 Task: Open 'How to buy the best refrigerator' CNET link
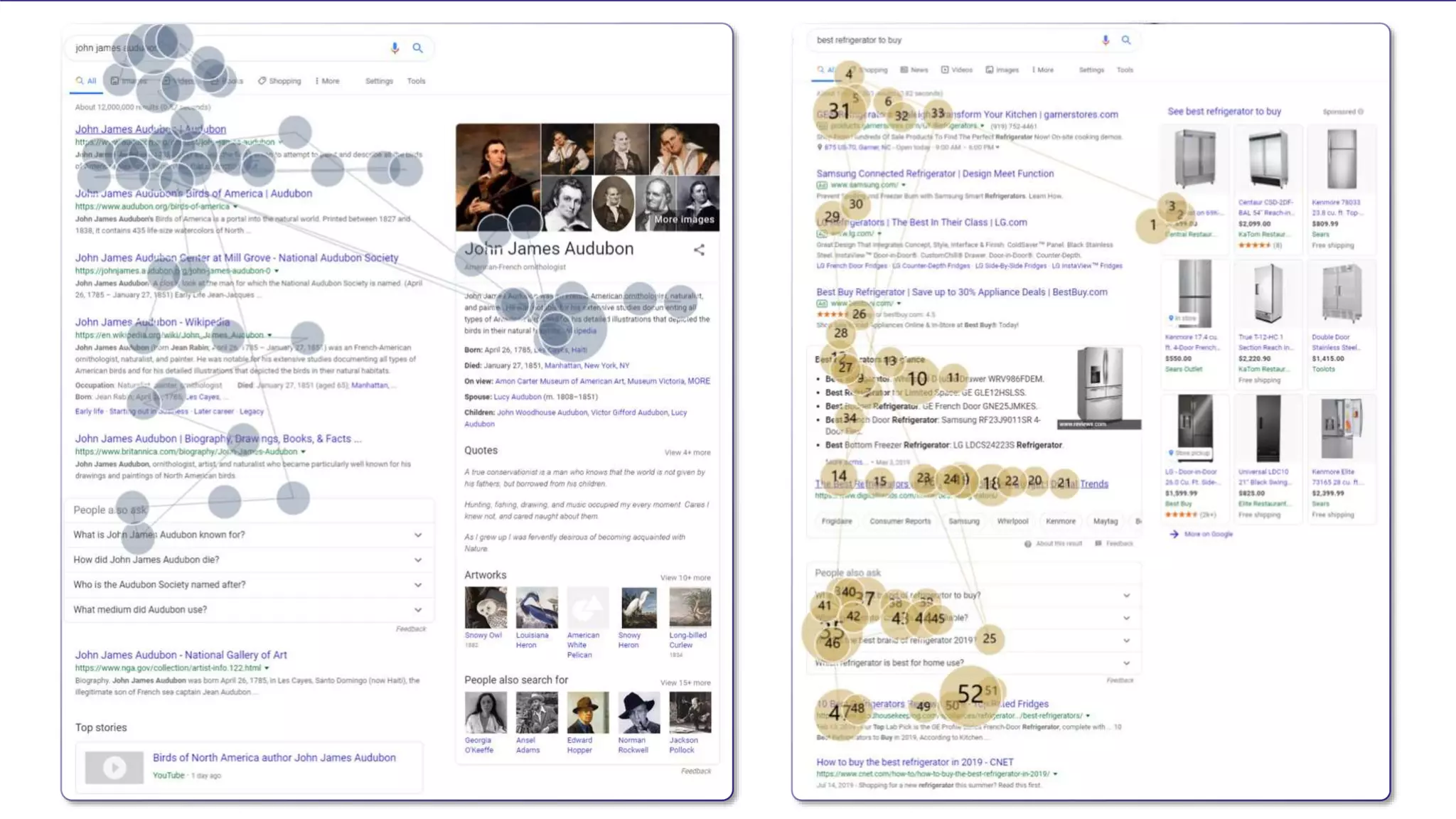tap(914, 761)
